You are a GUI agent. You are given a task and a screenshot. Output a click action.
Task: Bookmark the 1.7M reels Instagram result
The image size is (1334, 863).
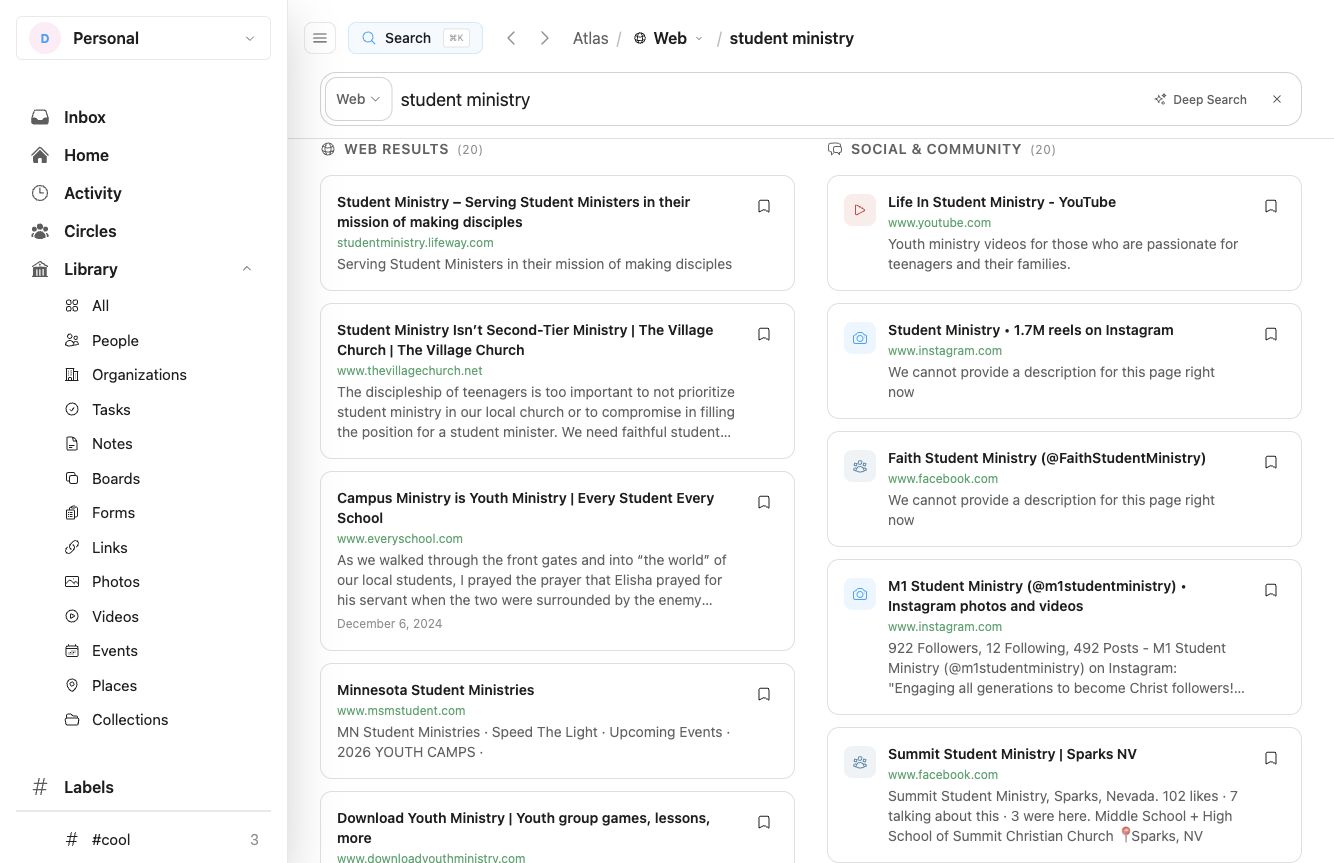pyautogui.click(x=1271, y=334)
